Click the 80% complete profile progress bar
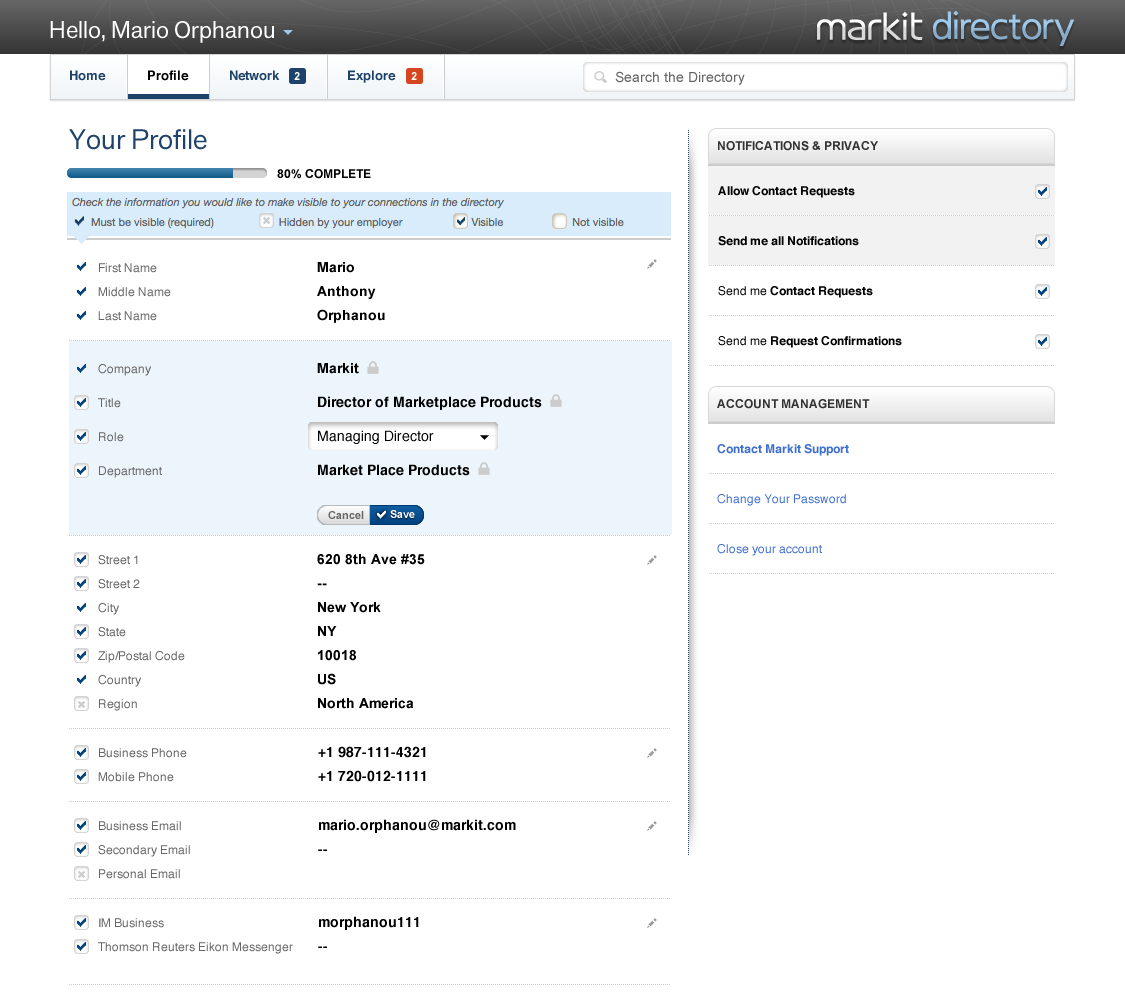 (166, 173)
